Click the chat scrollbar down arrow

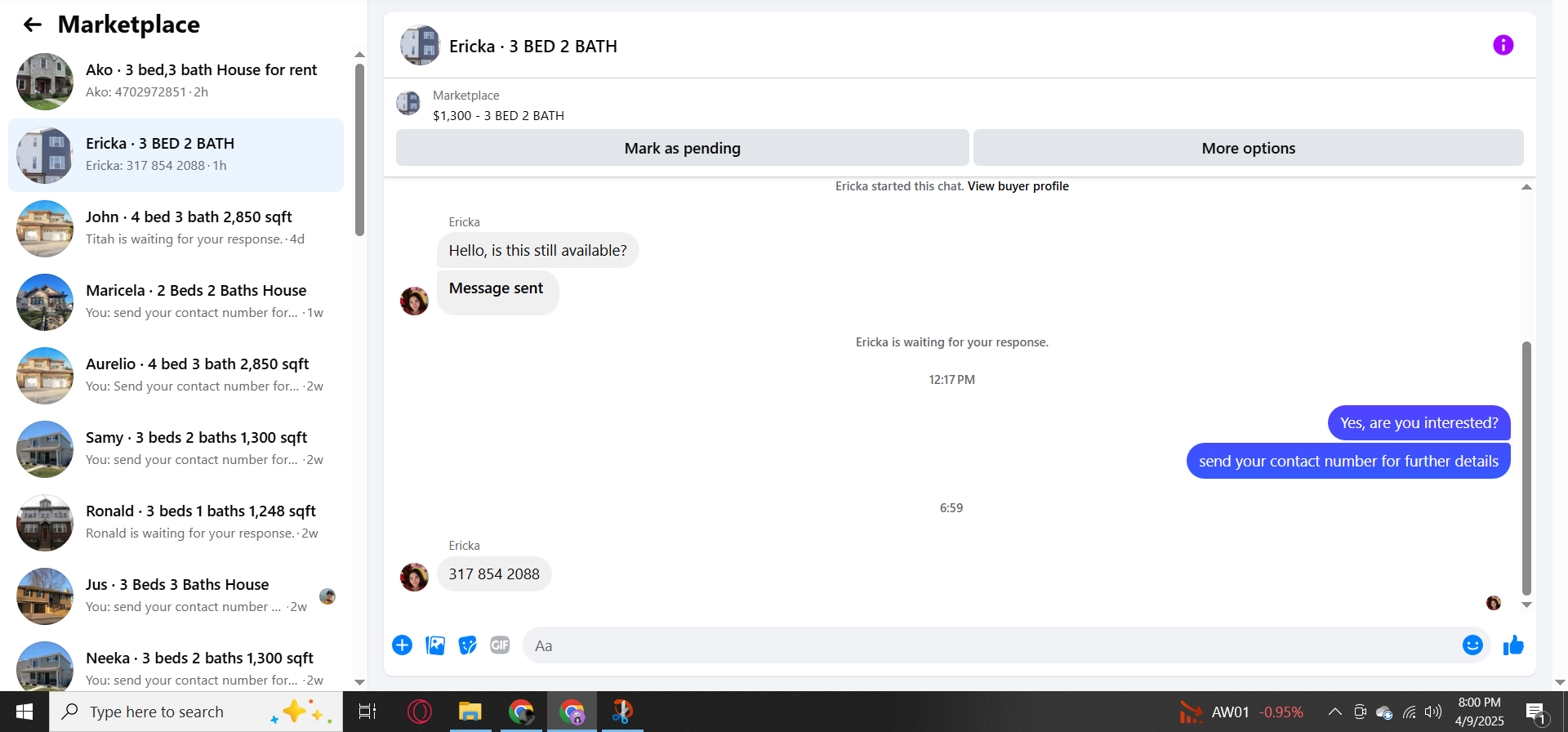point(1526,605)
